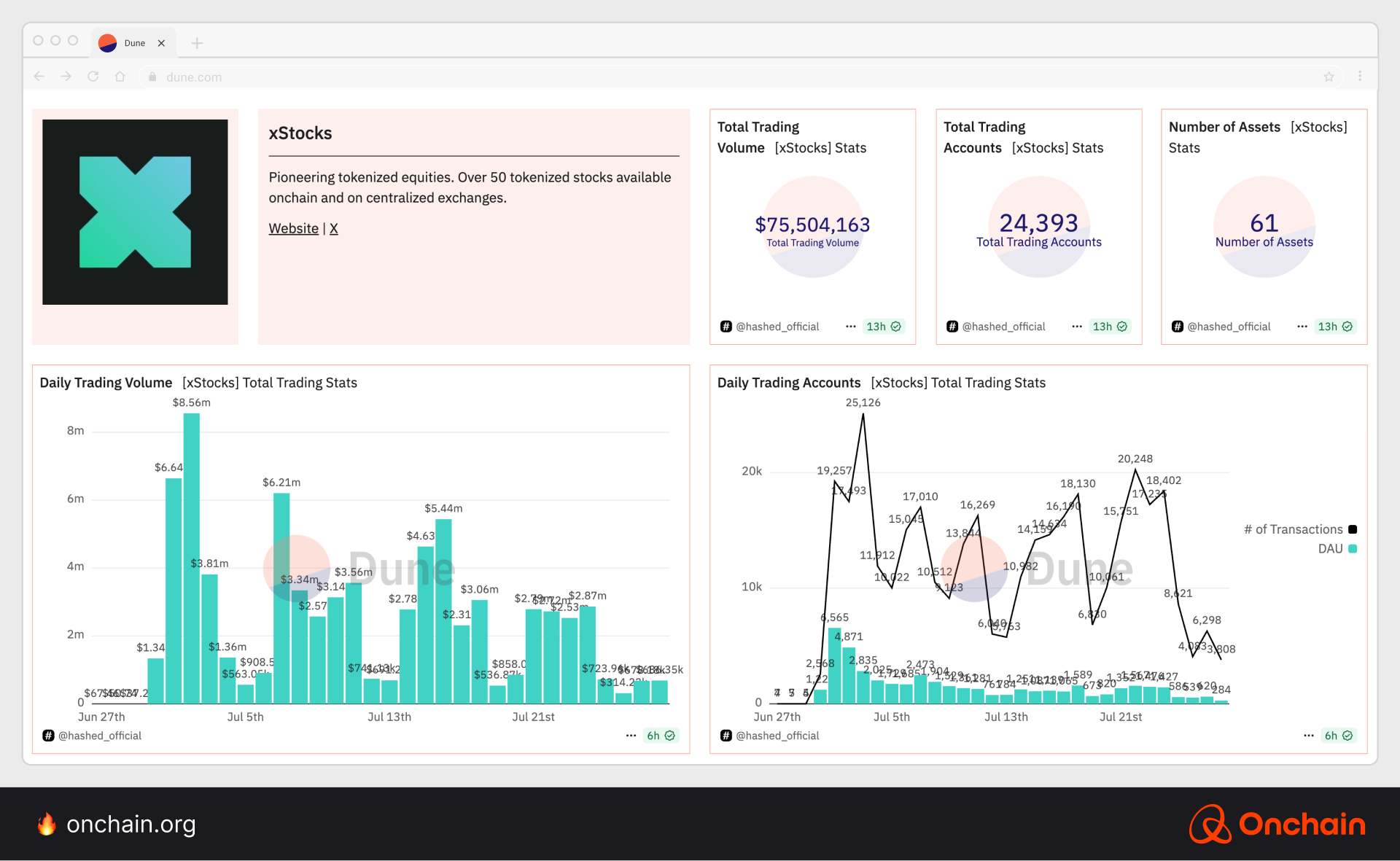Open @hashed_official on Number of Assets card
This screenshot has width=1400, height=861.
(1229, 327)
